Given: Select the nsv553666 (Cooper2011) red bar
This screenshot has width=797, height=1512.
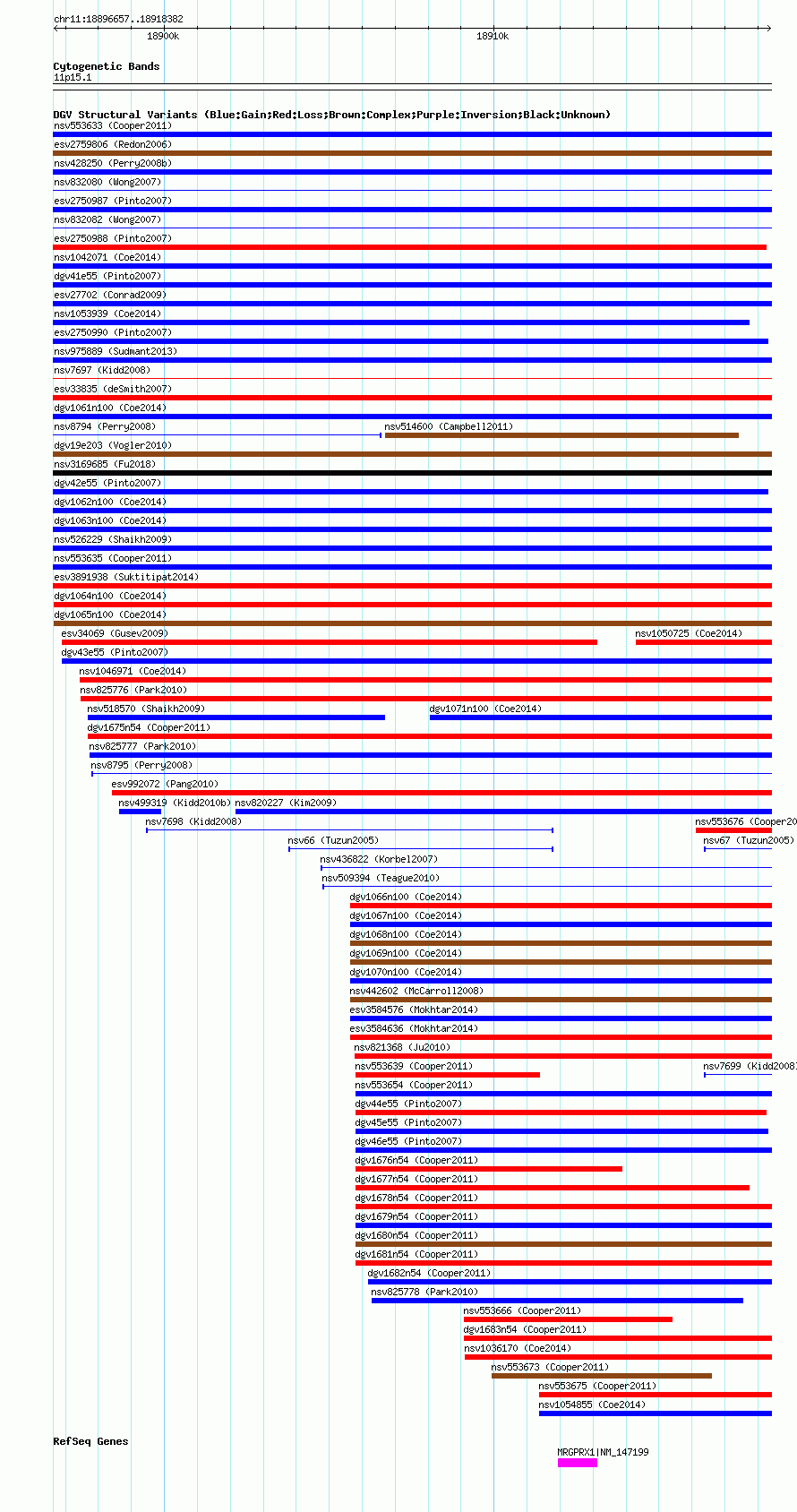Looking at the screenshot, I should (568, 1319).
